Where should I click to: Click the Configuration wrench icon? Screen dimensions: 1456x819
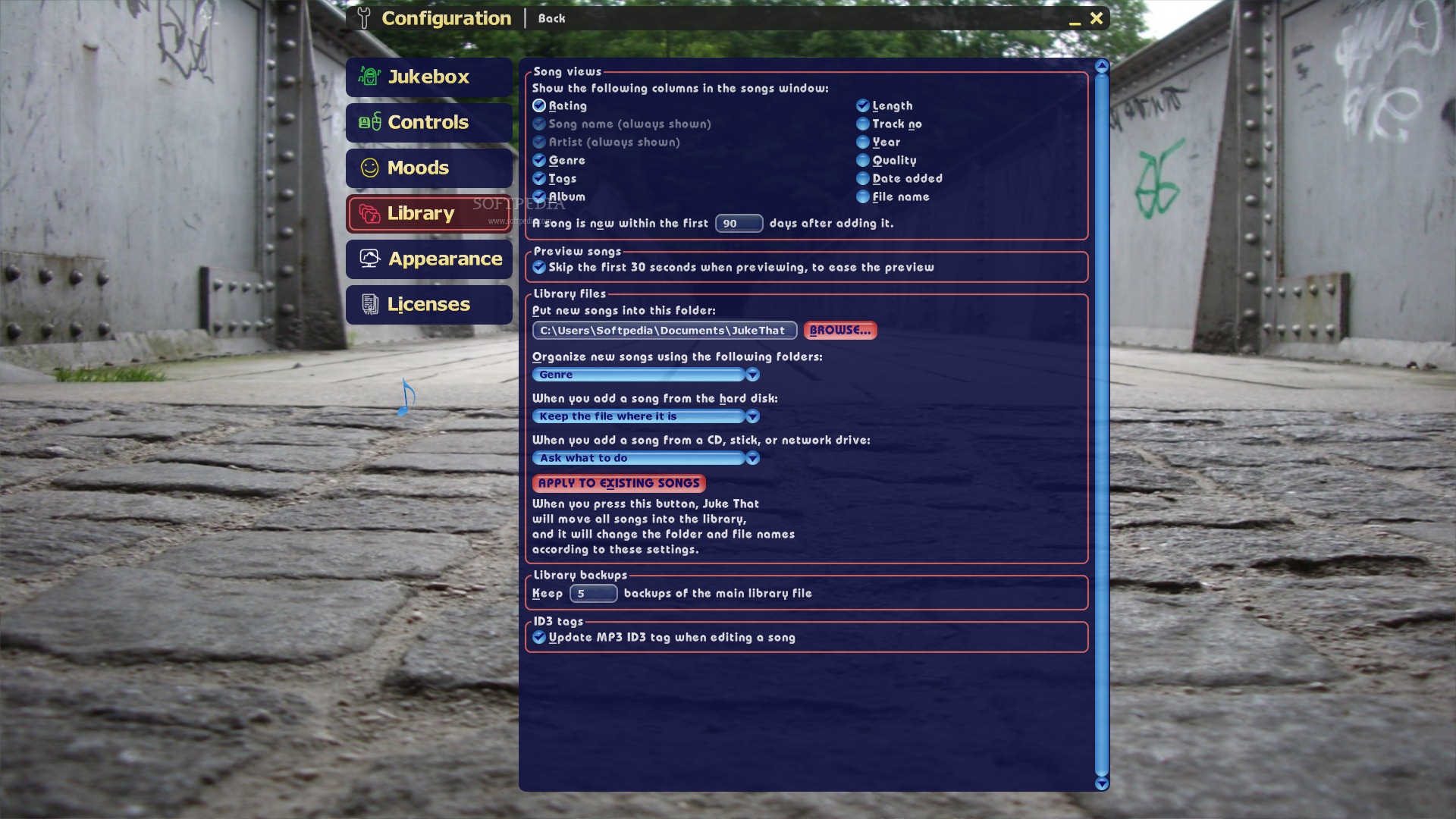(364, 18)
